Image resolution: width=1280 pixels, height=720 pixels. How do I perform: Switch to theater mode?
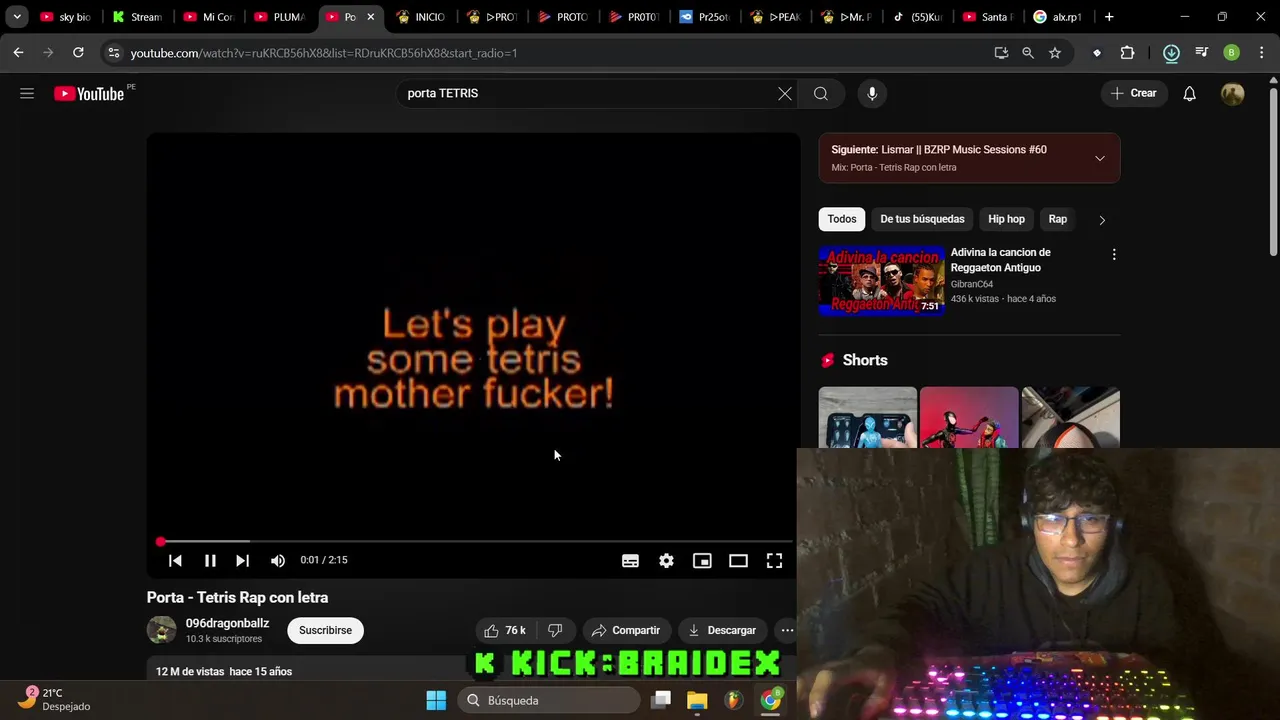(738, 561)
